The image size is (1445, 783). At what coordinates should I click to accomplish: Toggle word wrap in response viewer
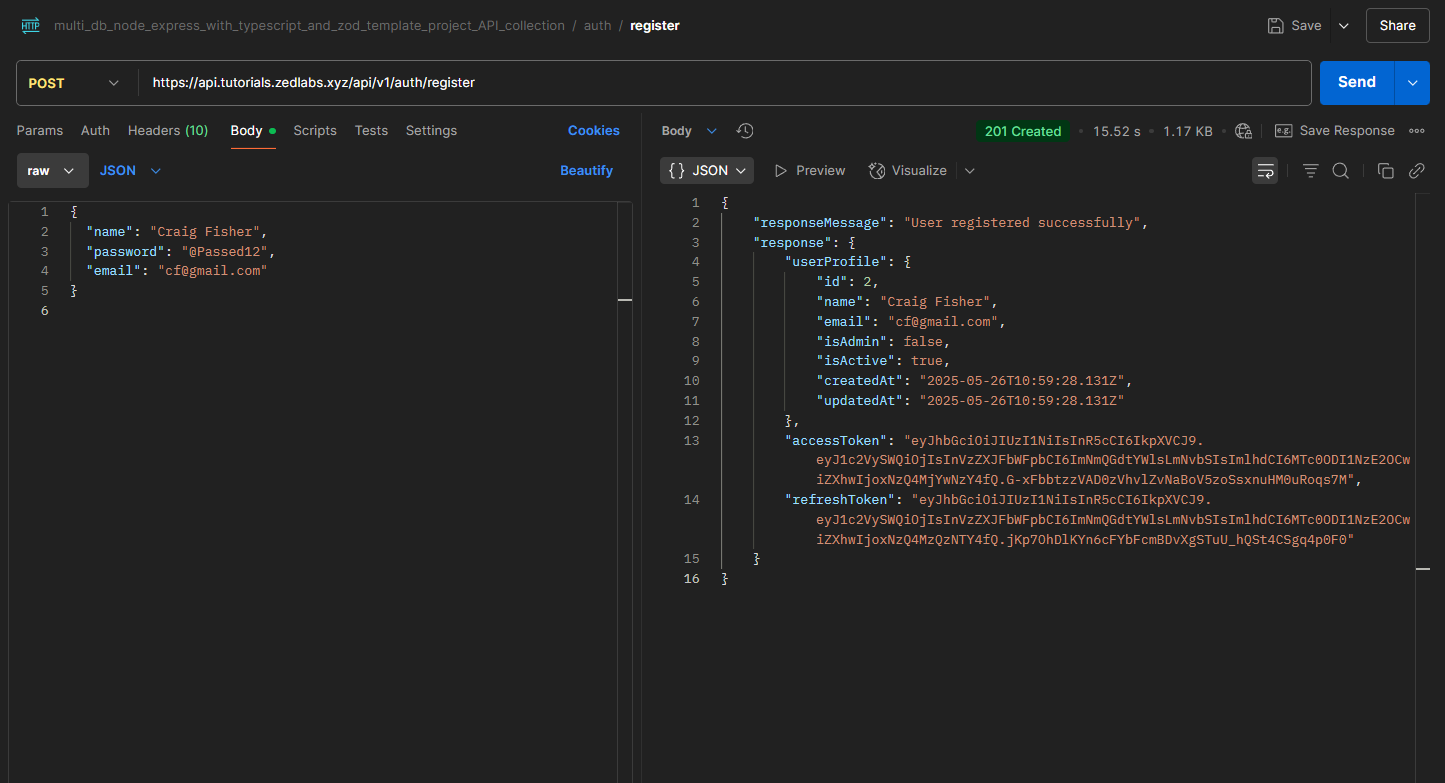pos(1265,171)
